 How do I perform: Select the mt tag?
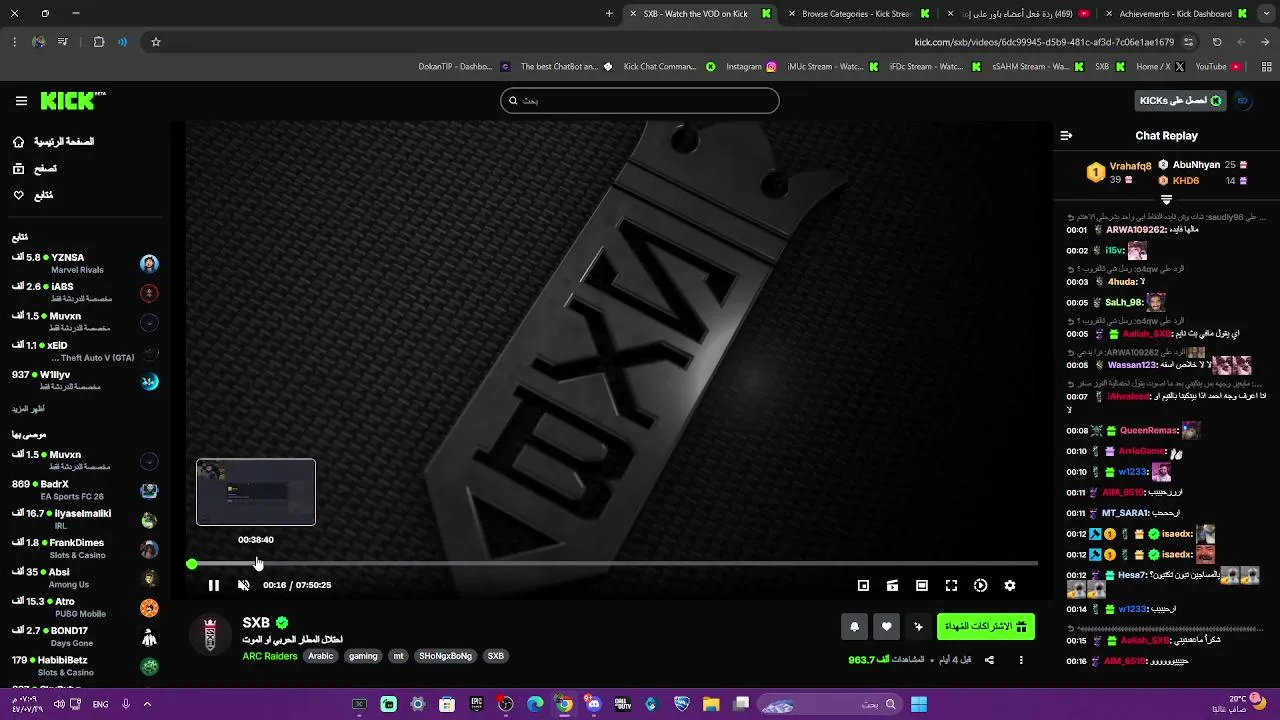tap(398, 656)
